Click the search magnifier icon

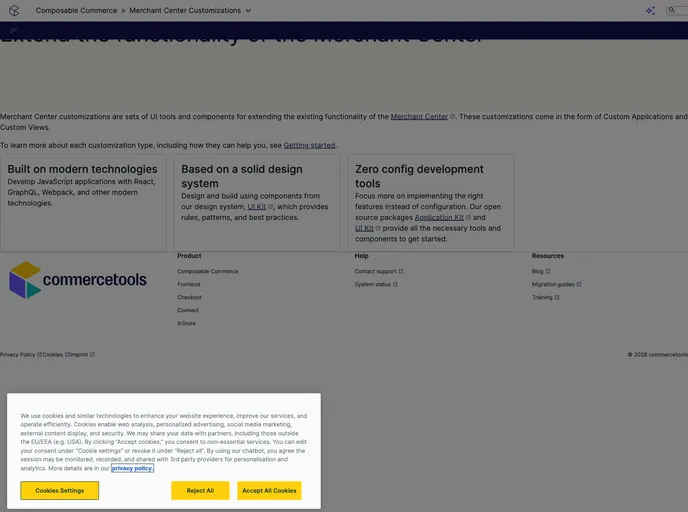click(671, 10)
